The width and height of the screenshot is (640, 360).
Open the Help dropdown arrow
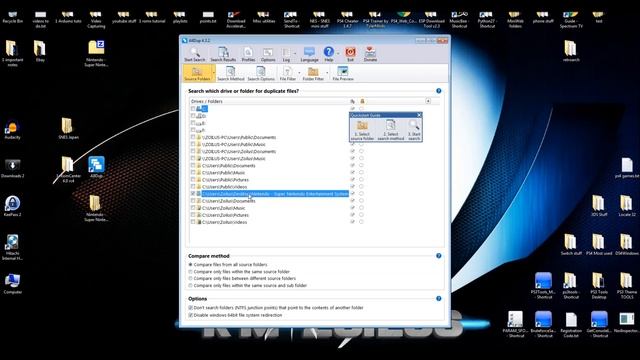point(338,54)
